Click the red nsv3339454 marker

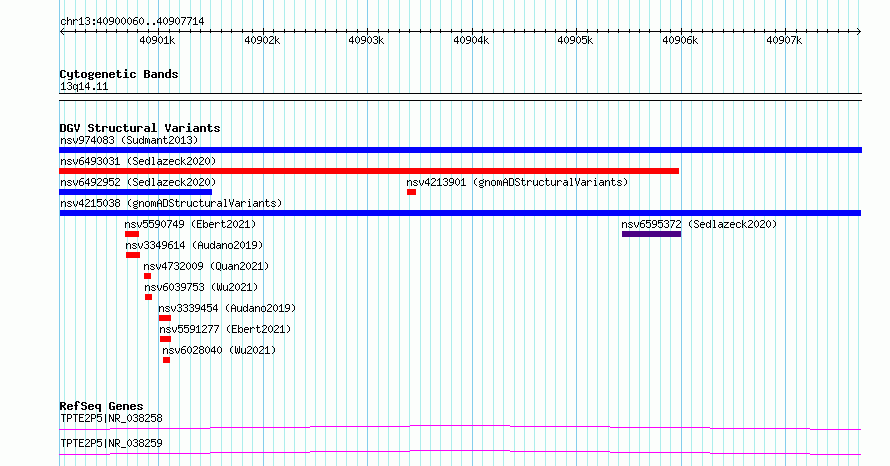[165, 318]
